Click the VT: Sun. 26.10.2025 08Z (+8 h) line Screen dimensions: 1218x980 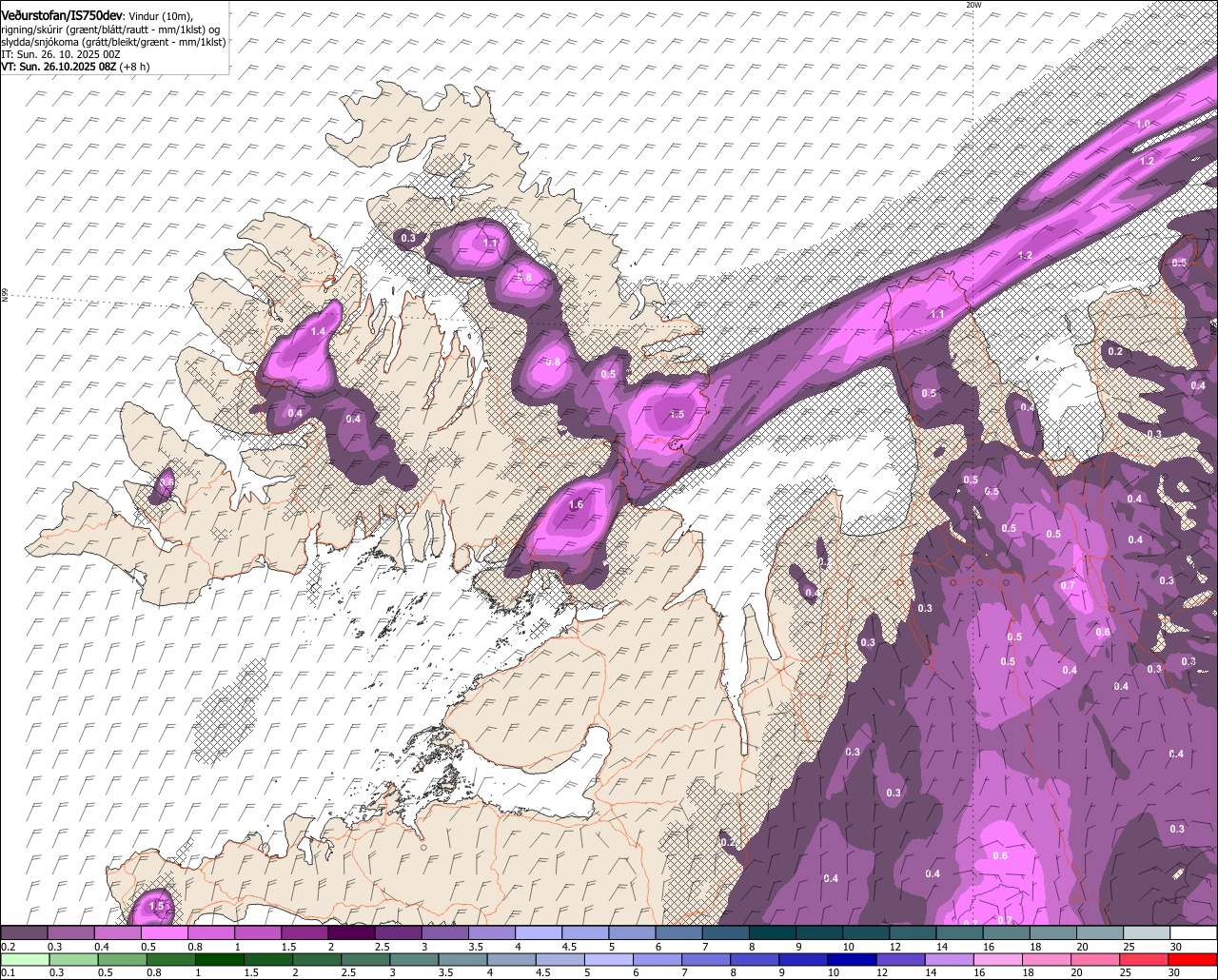(x=75, y=67)
